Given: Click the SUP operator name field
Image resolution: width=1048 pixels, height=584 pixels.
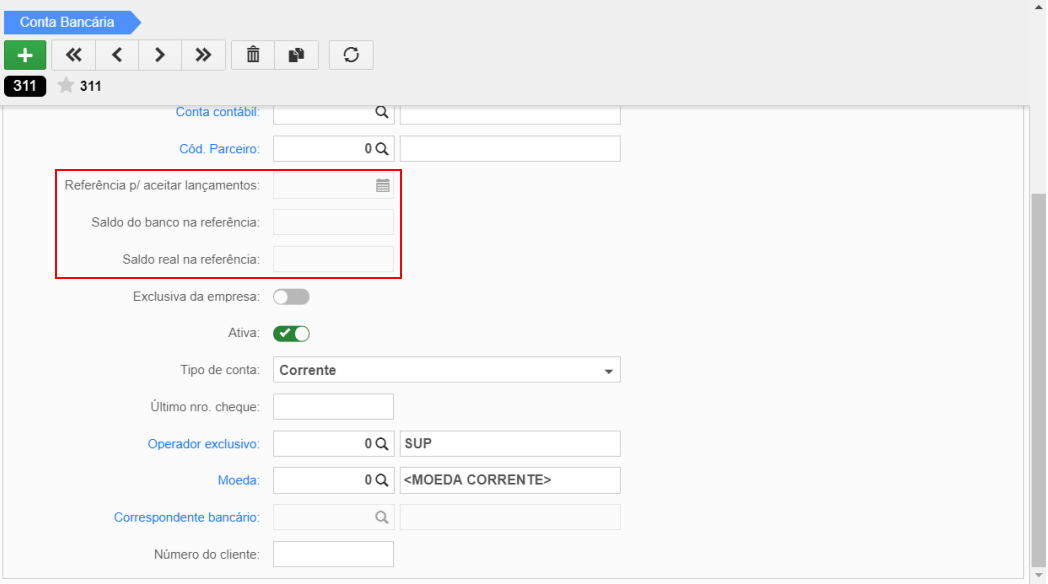Looking at the screenshot, I should (510, 444).
